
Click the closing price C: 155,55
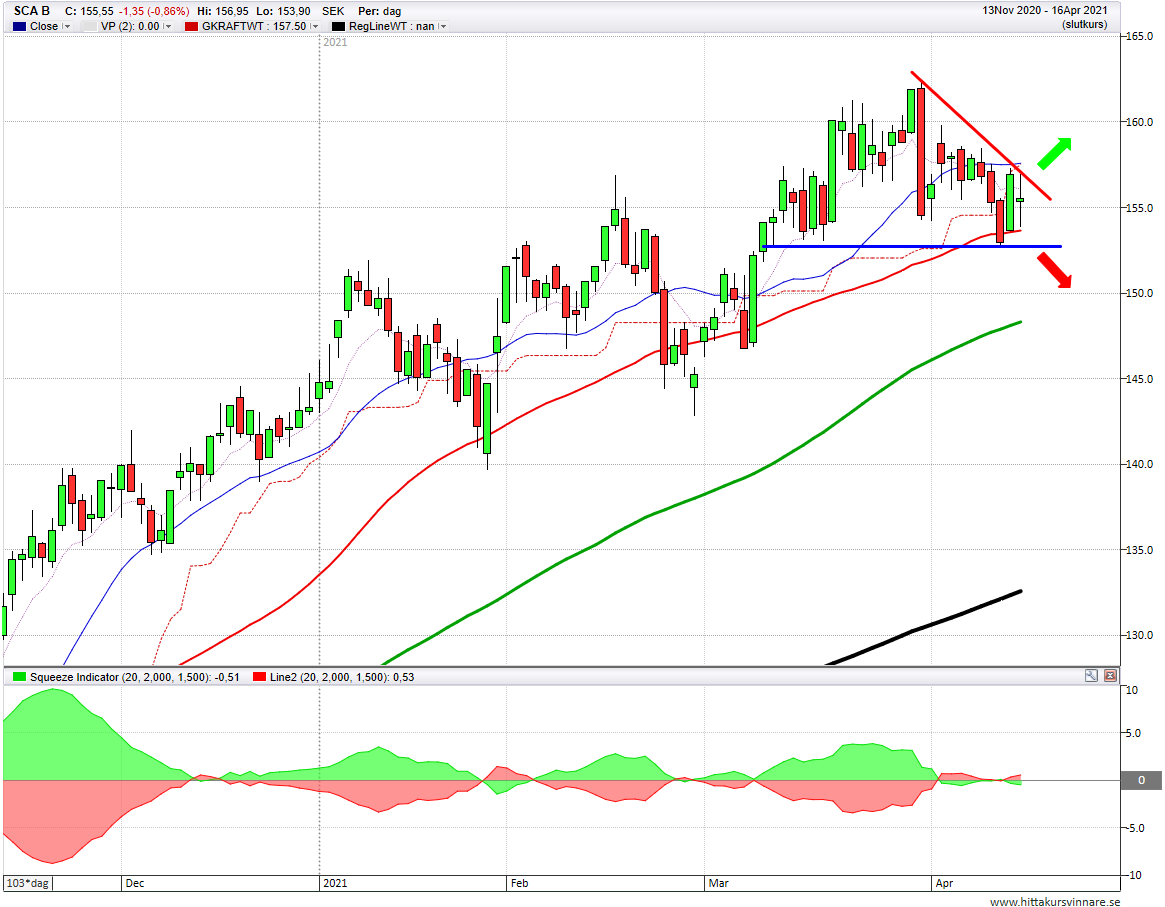(x=89, y=11)
